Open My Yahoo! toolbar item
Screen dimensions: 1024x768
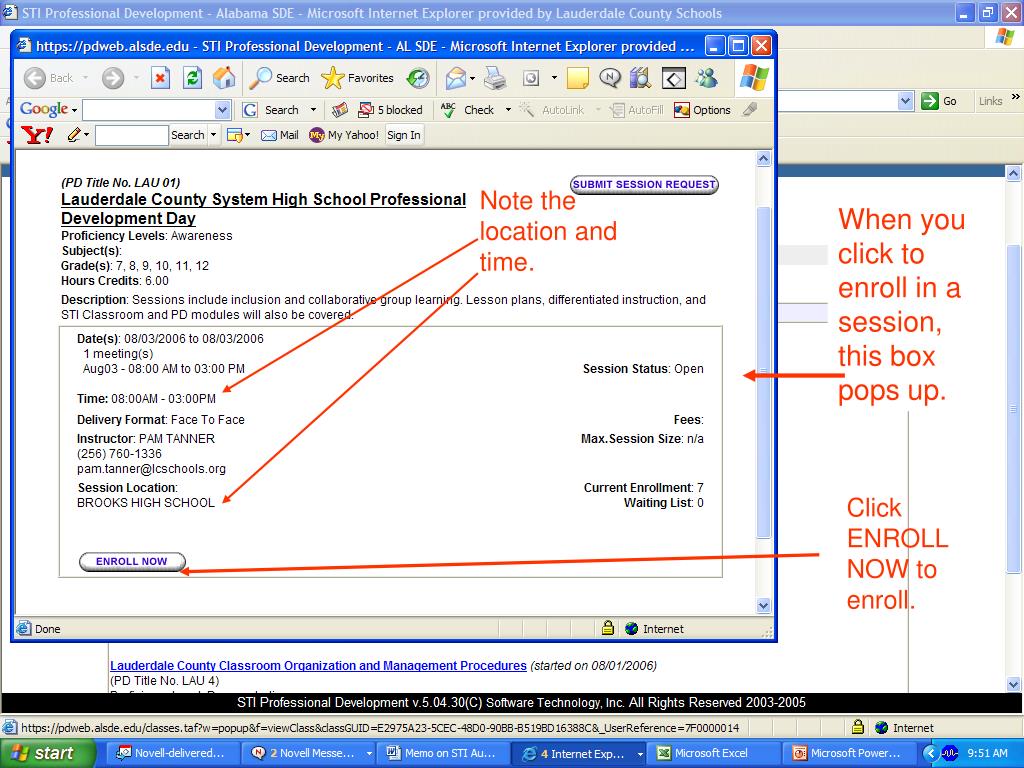[344, 135]
